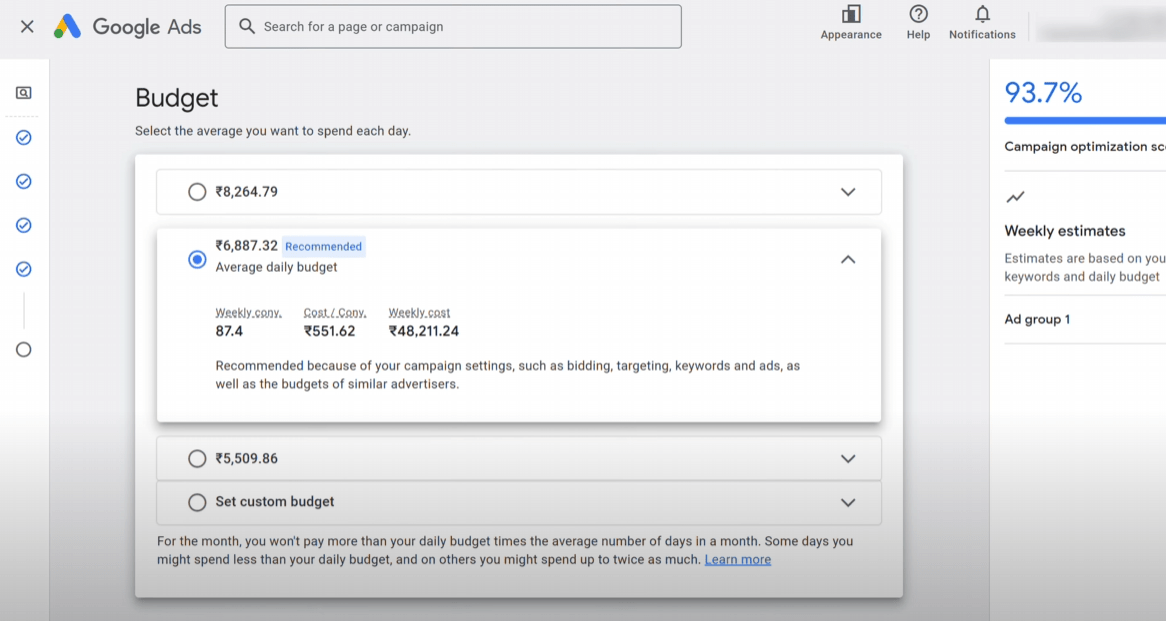The width and height of the screenshot is (1166, 621).
Task: Select the ₹5,509.86 budget option
Action: tap(197, 459)
